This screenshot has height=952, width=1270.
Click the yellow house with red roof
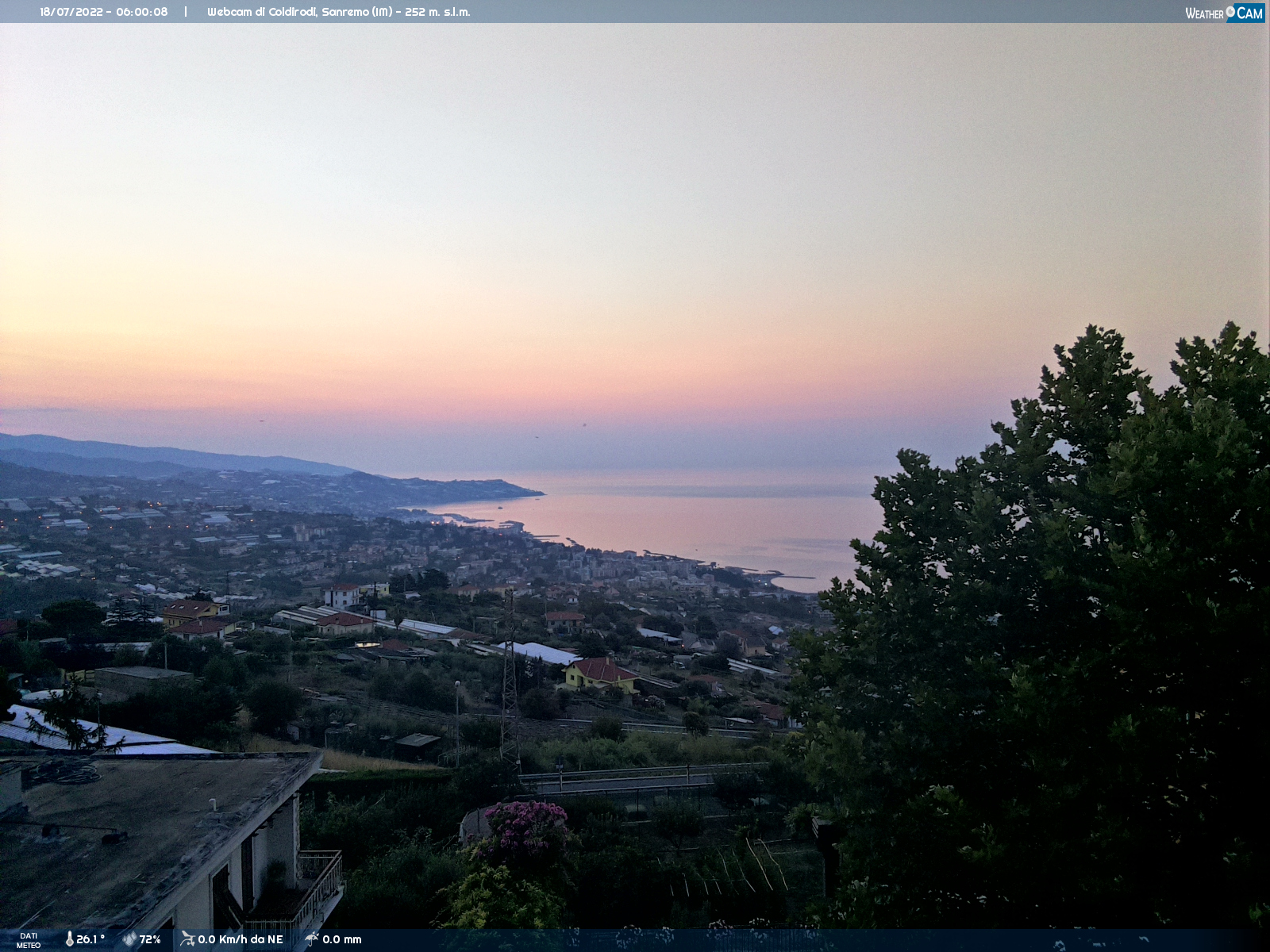click(x=601, y=675)
